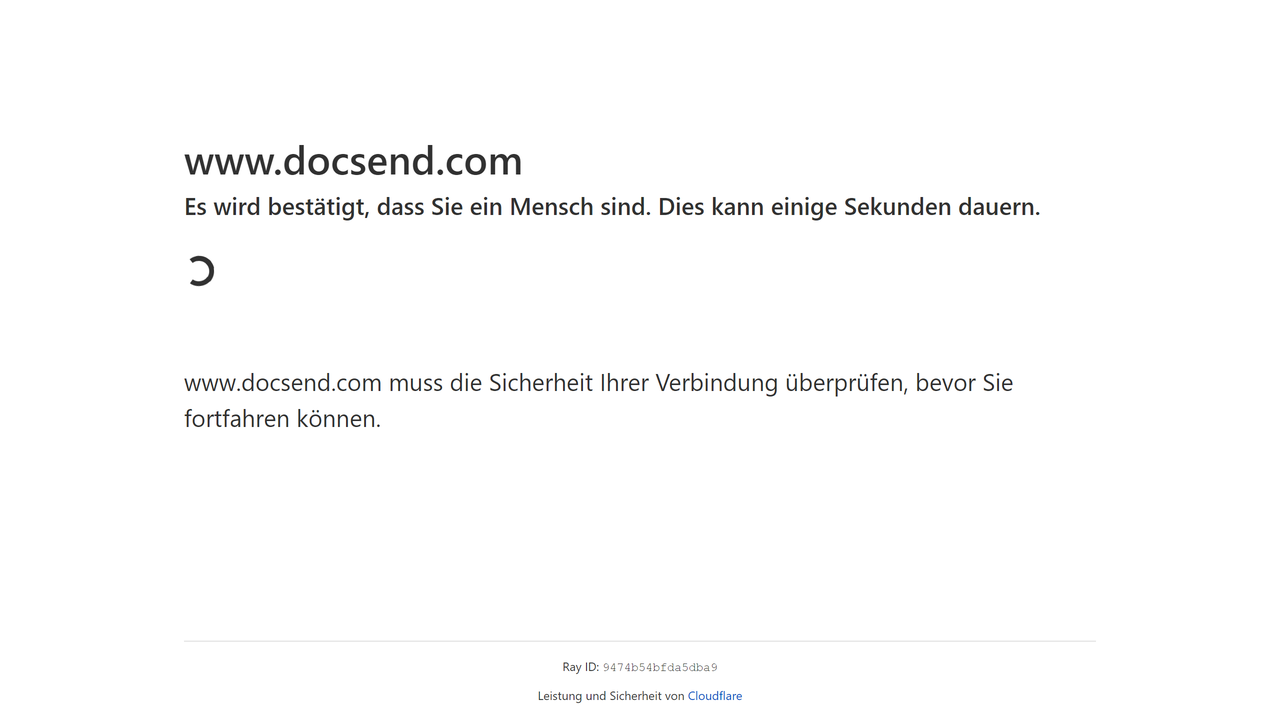Image resolution: width=1280 pixels, height=720 pixels.
Task: Click the "Leistung und Sicherheit von" footer text
Action: point(611,696)
